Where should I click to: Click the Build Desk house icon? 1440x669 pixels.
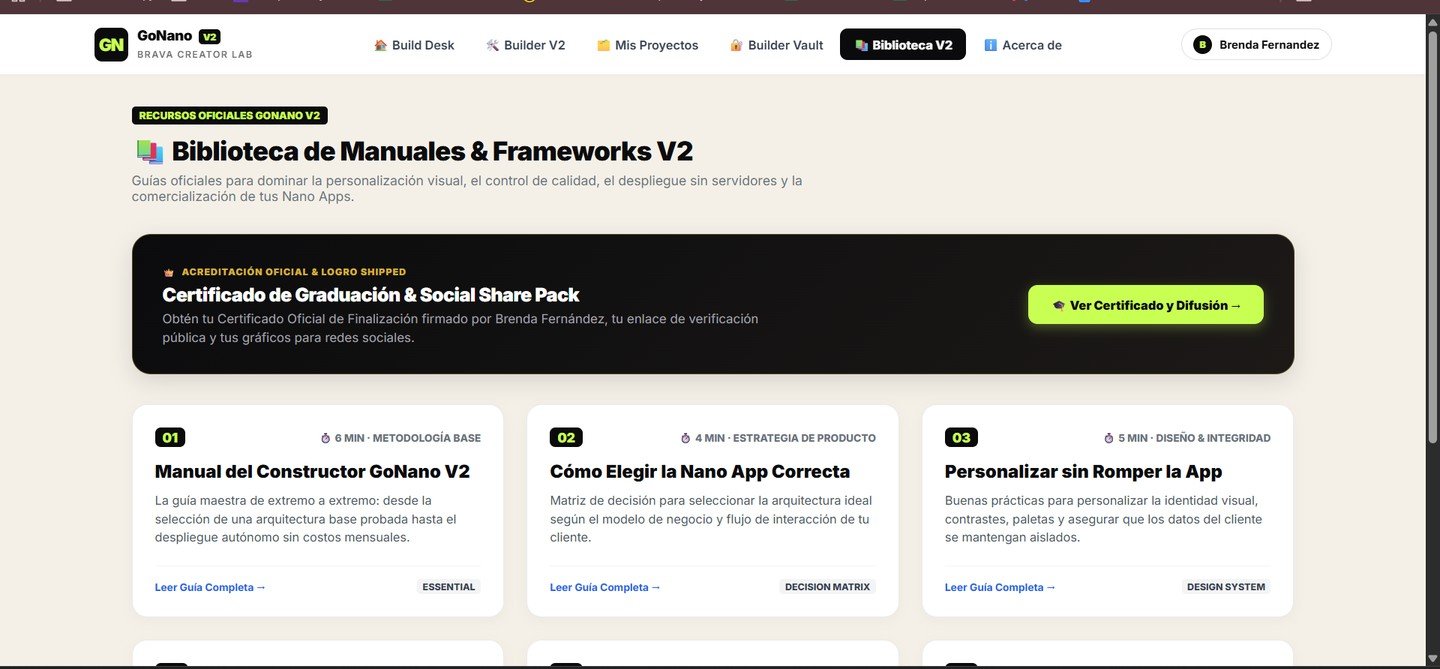pyautogui.click(x=380, y=45)
